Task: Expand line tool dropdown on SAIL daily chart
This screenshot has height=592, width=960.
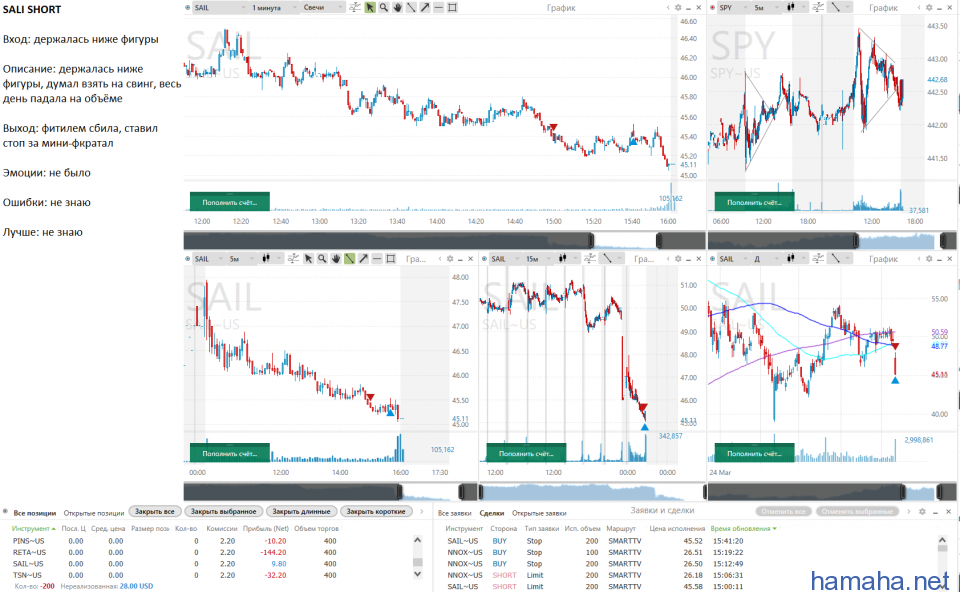Action: pyautogui.click(x=848, y=259)
